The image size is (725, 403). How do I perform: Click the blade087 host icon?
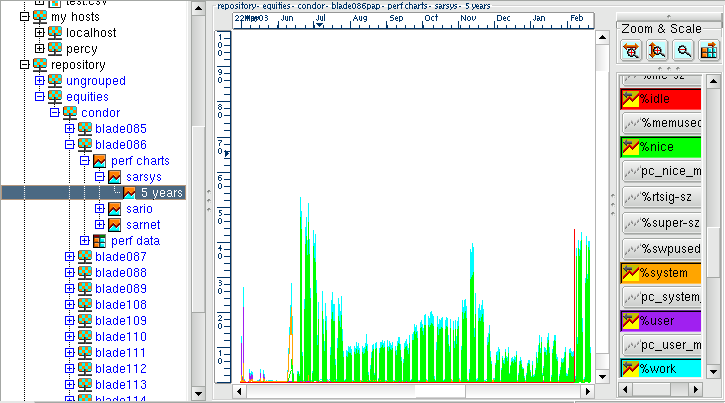[x=85, y=257]
